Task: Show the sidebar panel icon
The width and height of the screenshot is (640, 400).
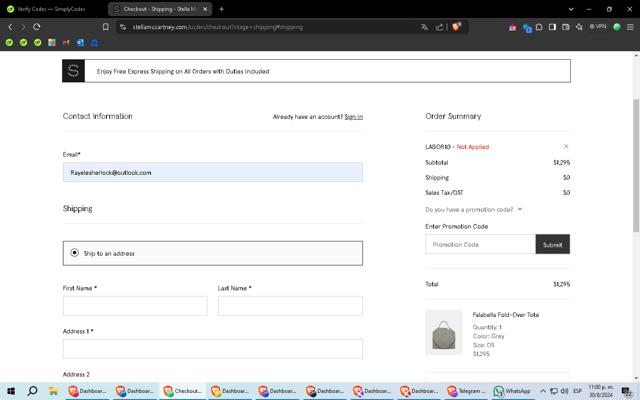Action: pos(552,27)
